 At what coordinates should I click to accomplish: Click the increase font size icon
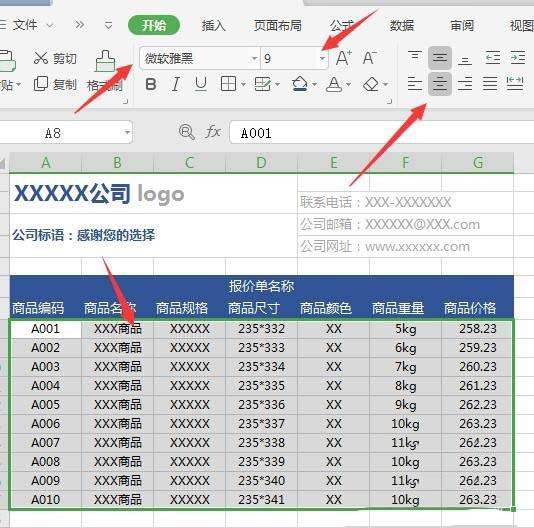pos(344,58)
